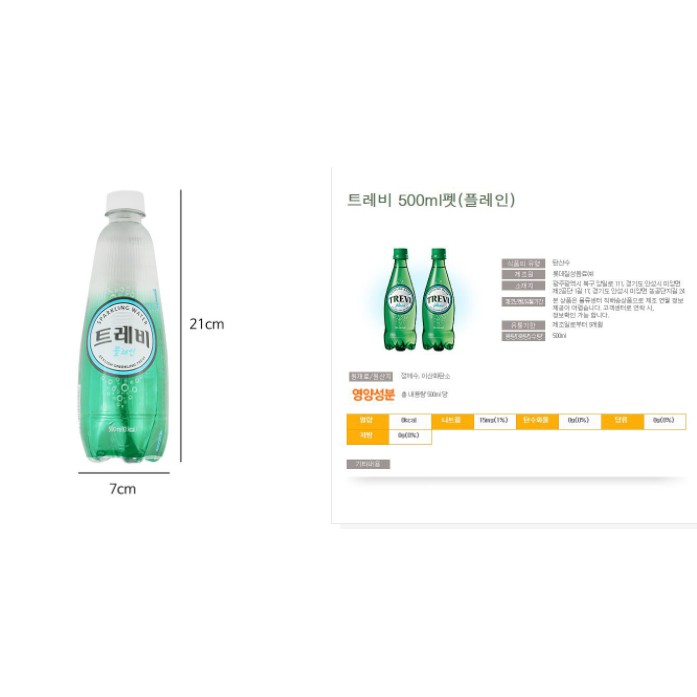Click the orange 영양성분 heading
697x697 pixels.
[373, 394]
